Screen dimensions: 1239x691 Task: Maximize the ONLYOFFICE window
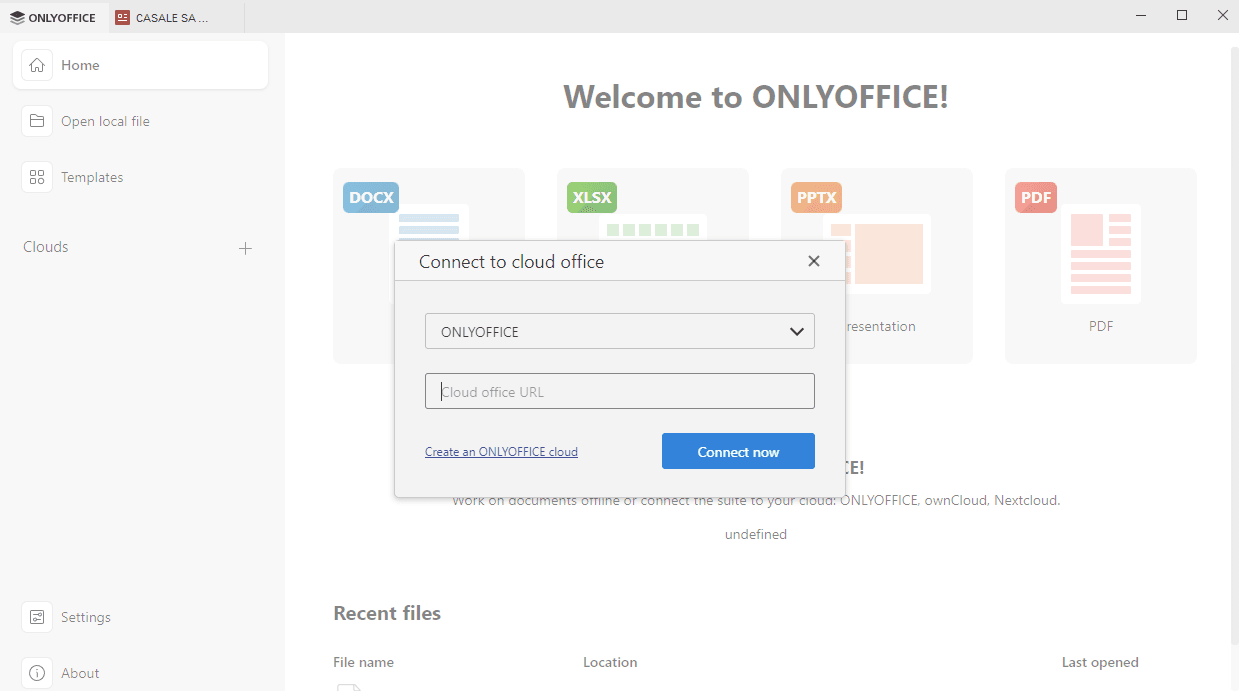point(1182,15)
